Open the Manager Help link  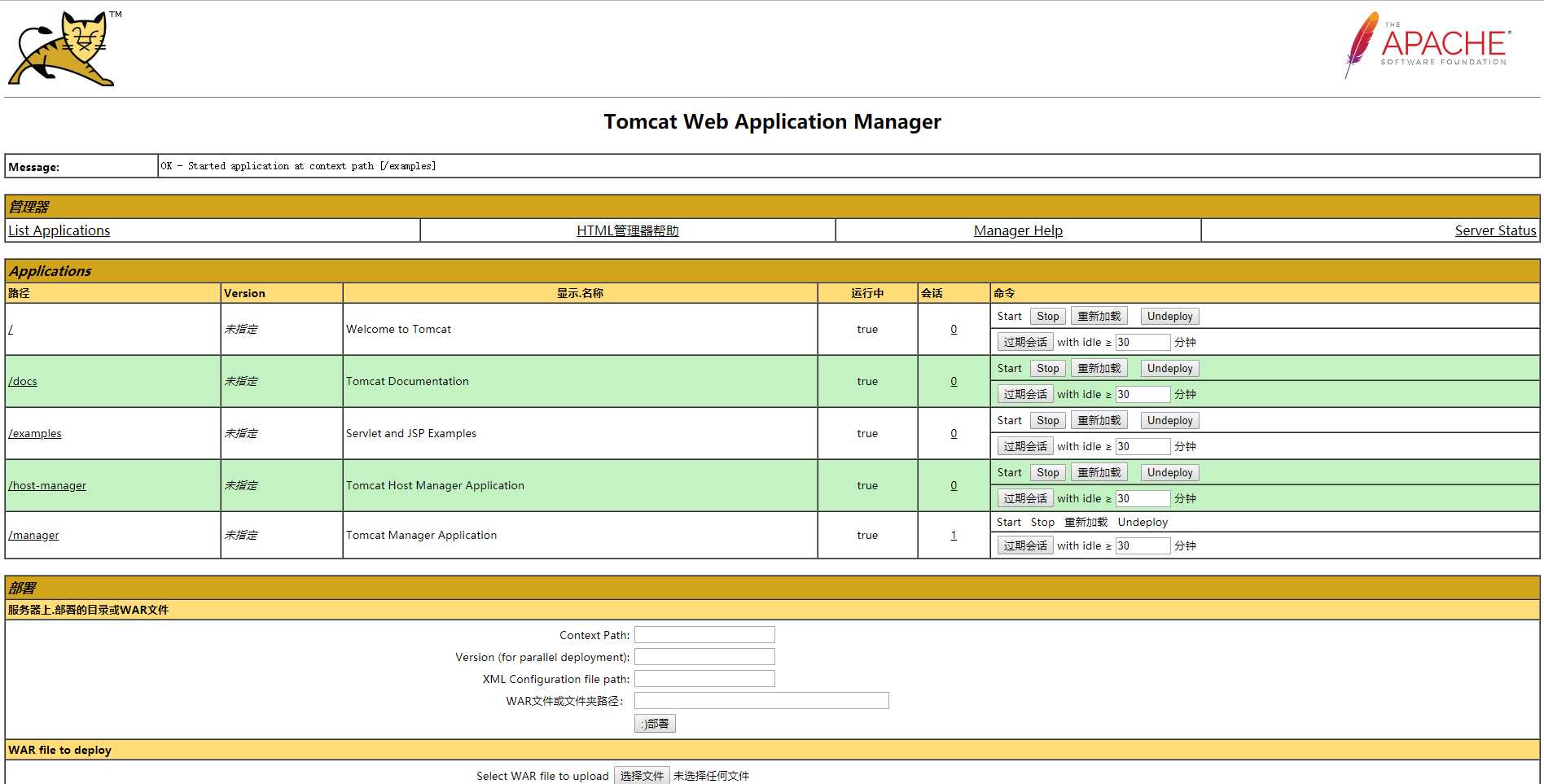(1018, 230)
